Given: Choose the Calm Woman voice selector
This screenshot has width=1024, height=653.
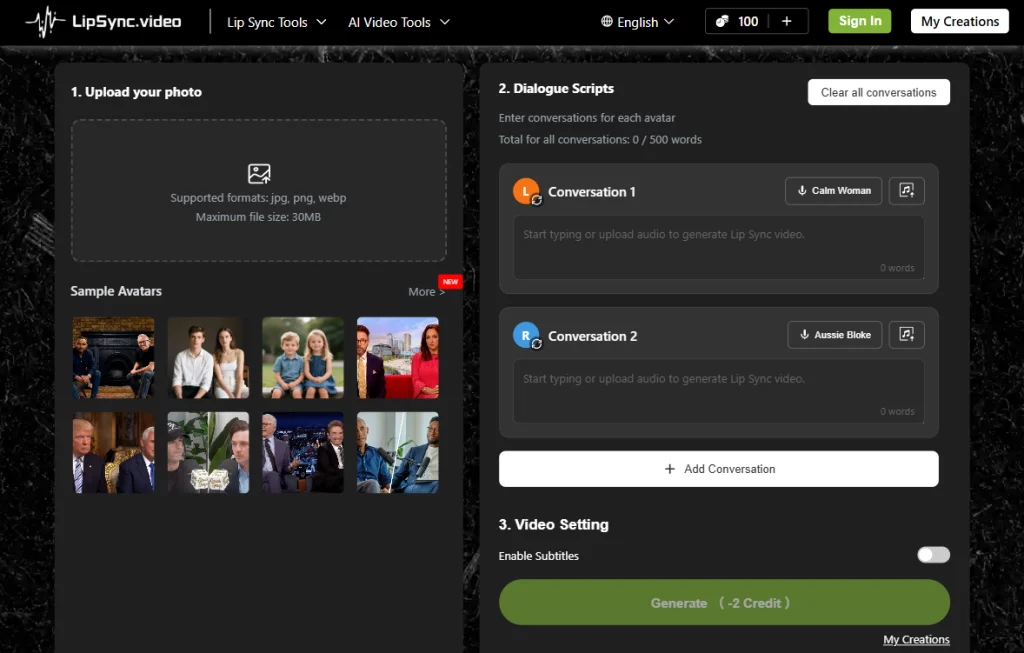Looking at the screenshot, I should [x=833, y=191].
